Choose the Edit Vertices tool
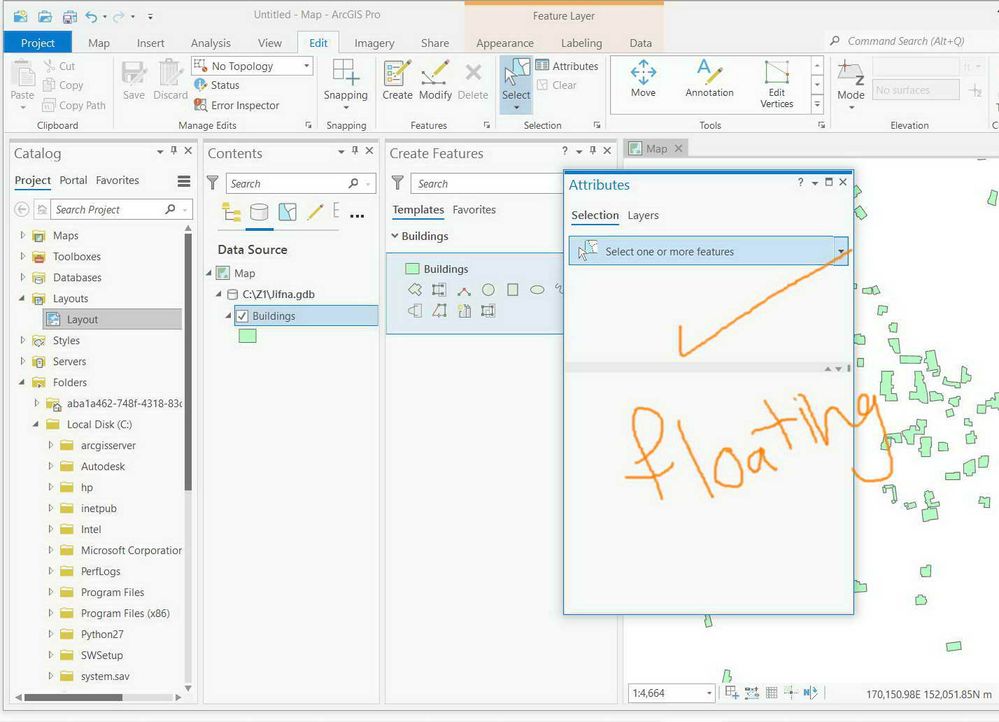 (x=777, y=84)
